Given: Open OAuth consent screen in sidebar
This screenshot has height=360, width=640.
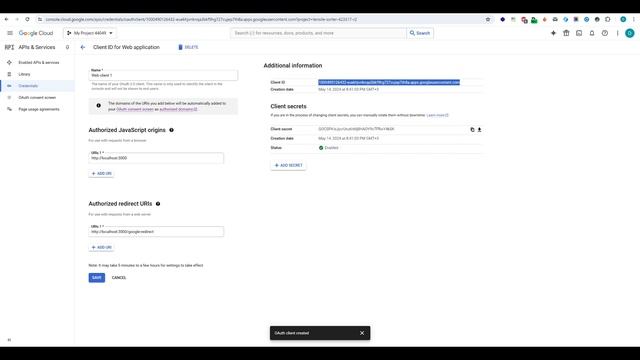Looking at the screenshot, I should coord(37,98).
